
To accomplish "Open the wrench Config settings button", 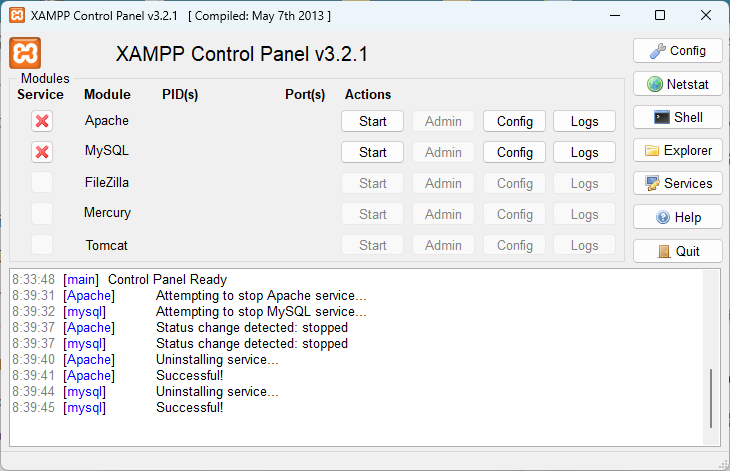I will [677, 51].
